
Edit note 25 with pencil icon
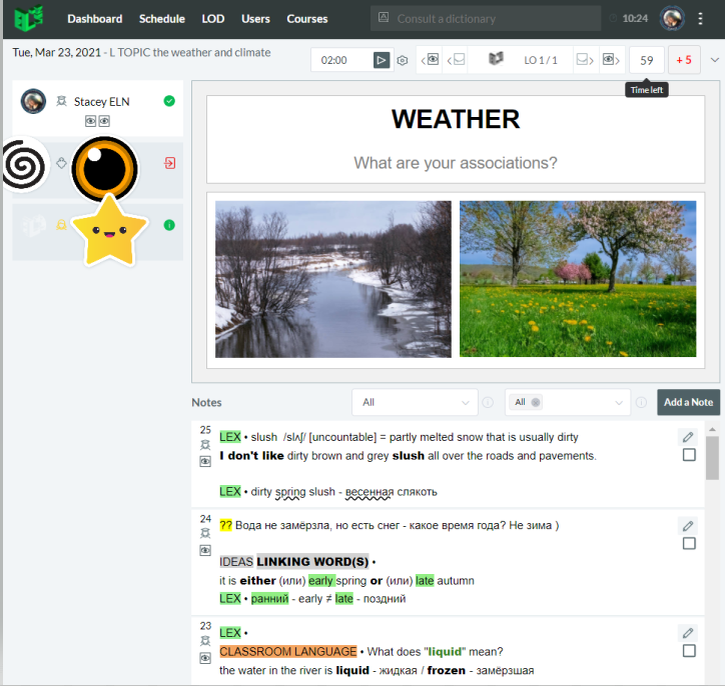point(688,437)
